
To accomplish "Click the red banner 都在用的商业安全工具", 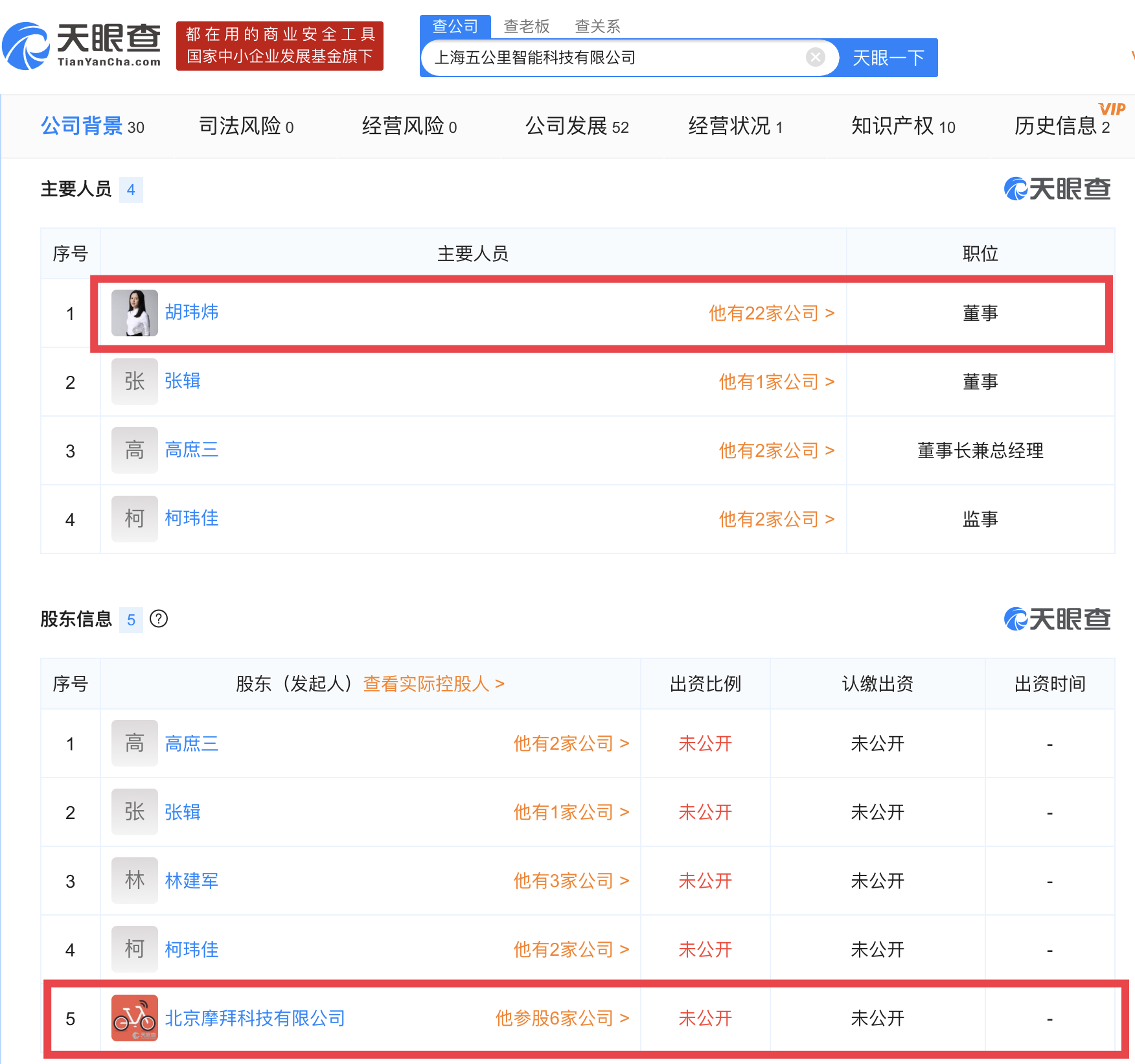I will (280, 46).
